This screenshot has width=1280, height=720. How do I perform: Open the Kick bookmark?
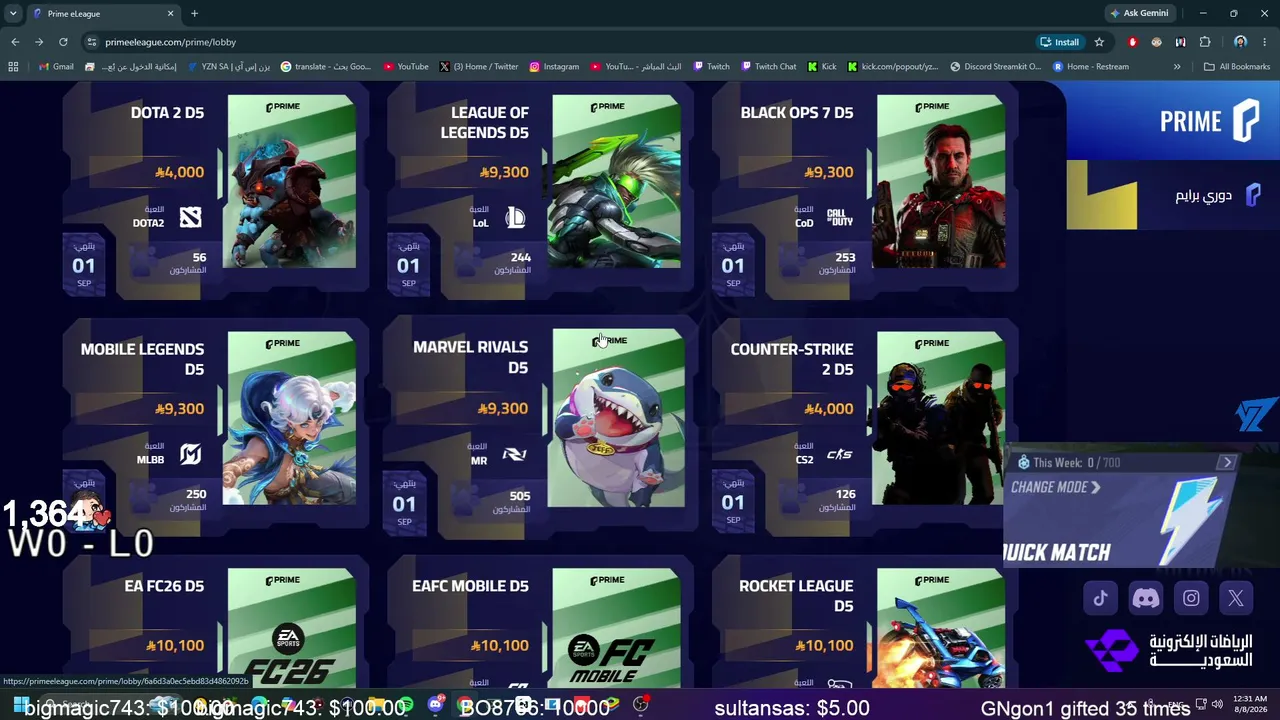(821, 67)
